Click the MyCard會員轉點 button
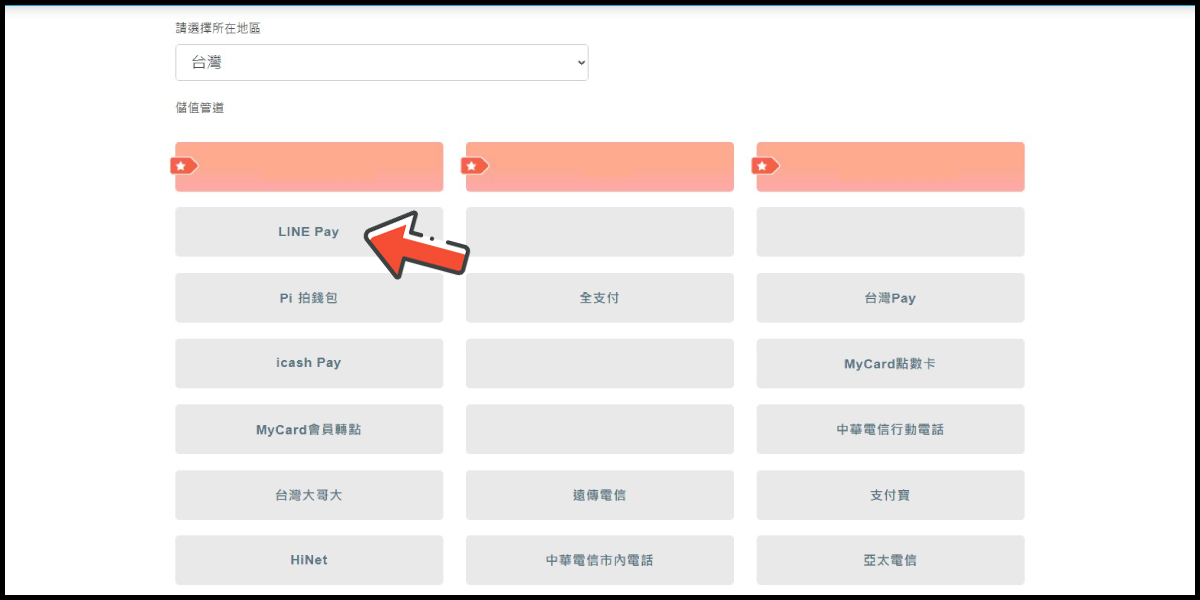Screen dimensions: 1200x600 (309, 429)
